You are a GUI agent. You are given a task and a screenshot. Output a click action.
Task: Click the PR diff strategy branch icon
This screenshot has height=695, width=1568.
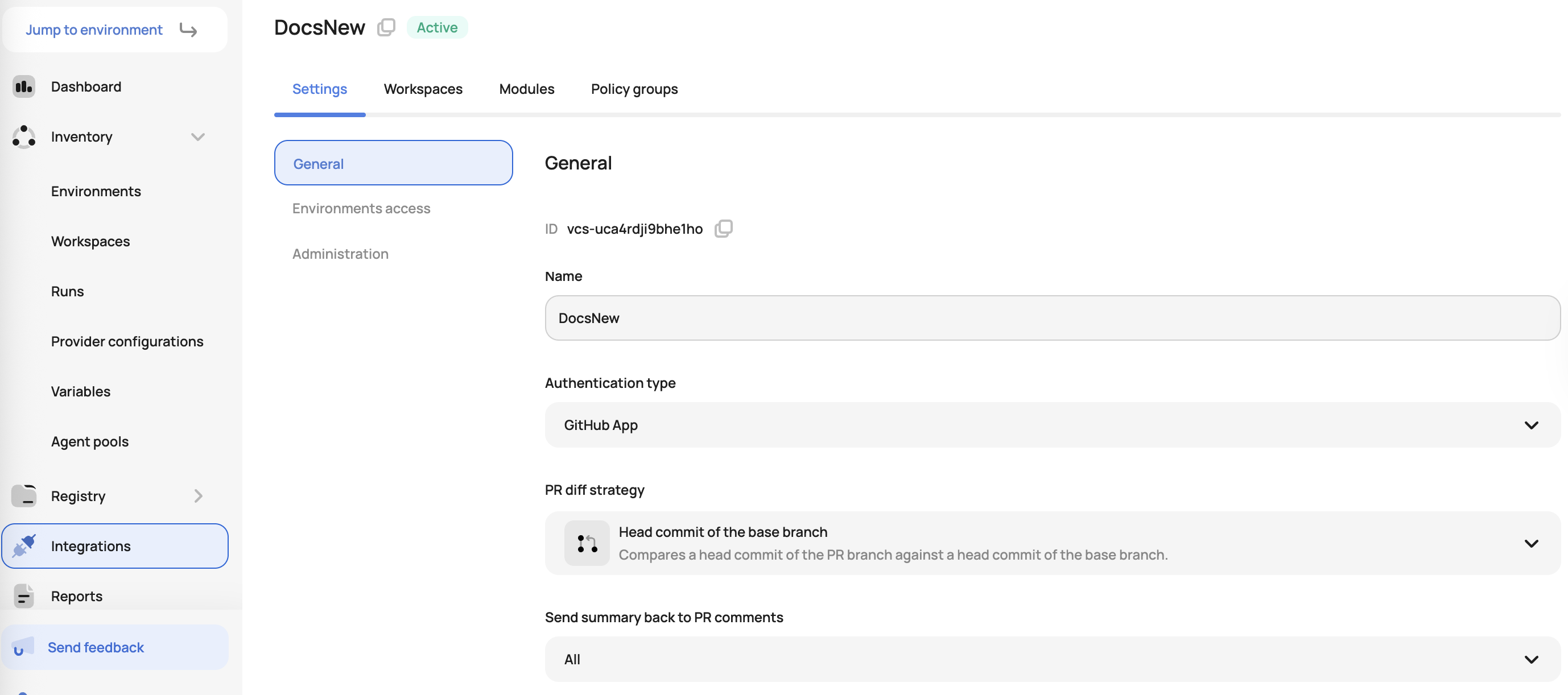(587, 543)
